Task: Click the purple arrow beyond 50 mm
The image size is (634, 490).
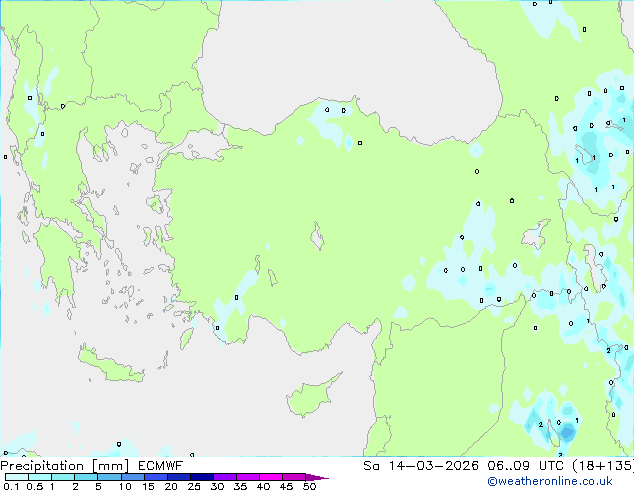Action: [x=317, y=477]
